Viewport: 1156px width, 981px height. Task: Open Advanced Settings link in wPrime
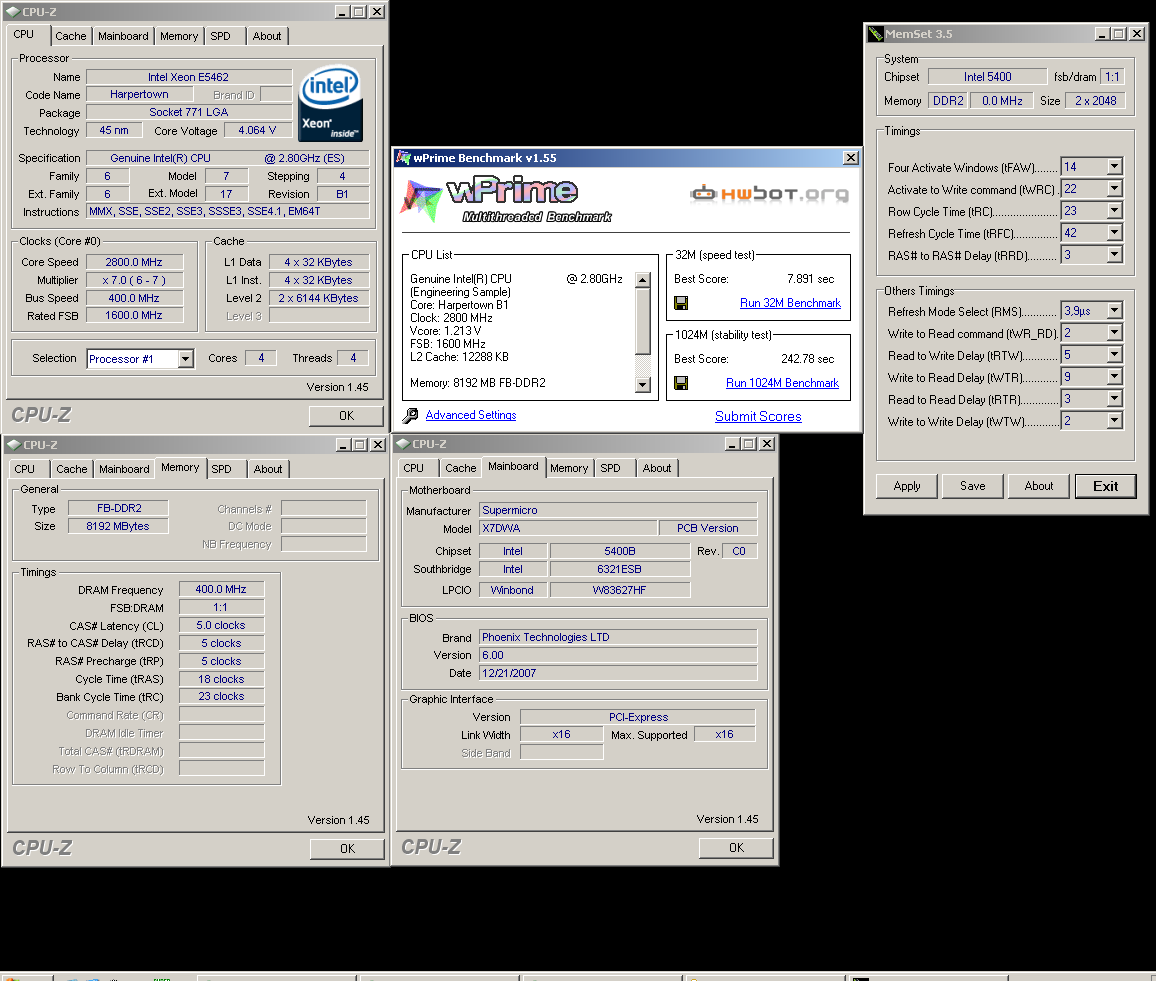pyautogui.click(x=471, y=415)
